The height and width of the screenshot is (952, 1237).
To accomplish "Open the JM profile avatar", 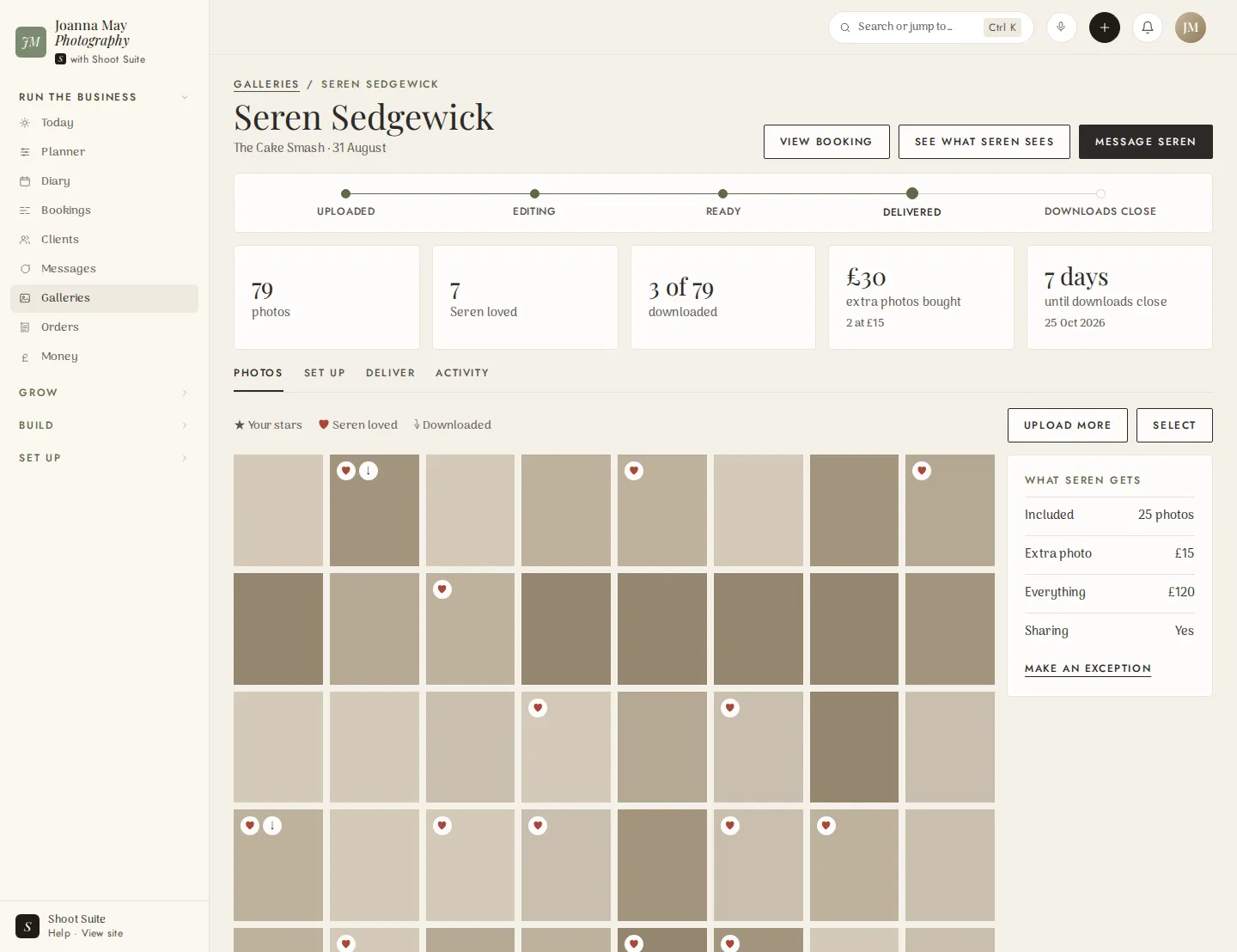I will (1191, 27).
